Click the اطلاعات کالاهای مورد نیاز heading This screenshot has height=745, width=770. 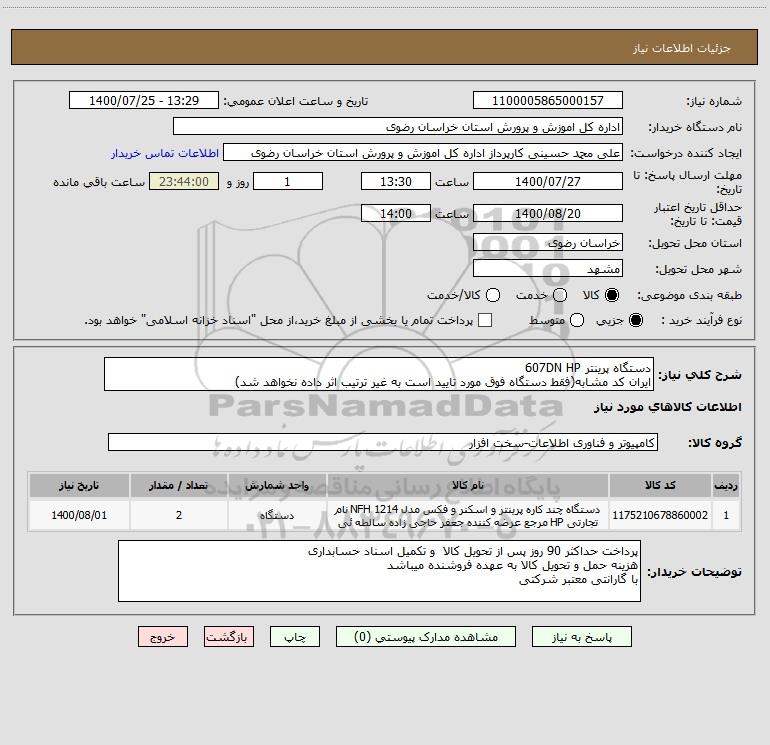click(668, 407)
